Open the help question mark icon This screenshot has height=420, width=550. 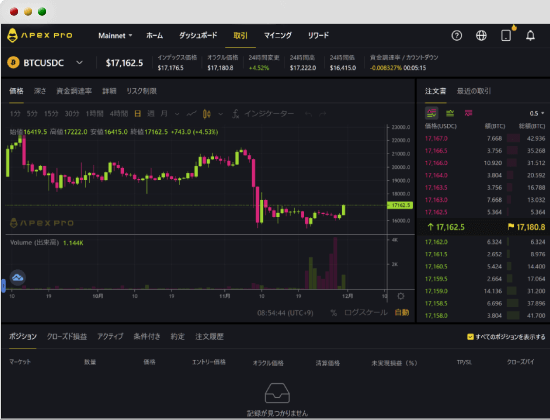click(456, 35)
